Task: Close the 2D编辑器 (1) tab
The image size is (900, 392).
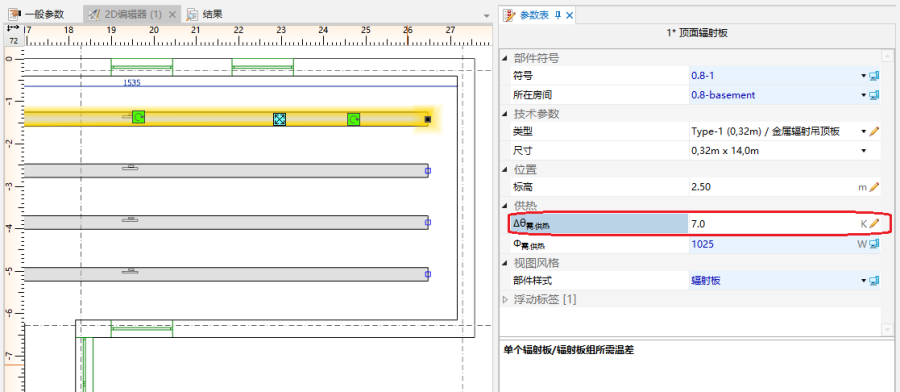Action: coord(172,14)
